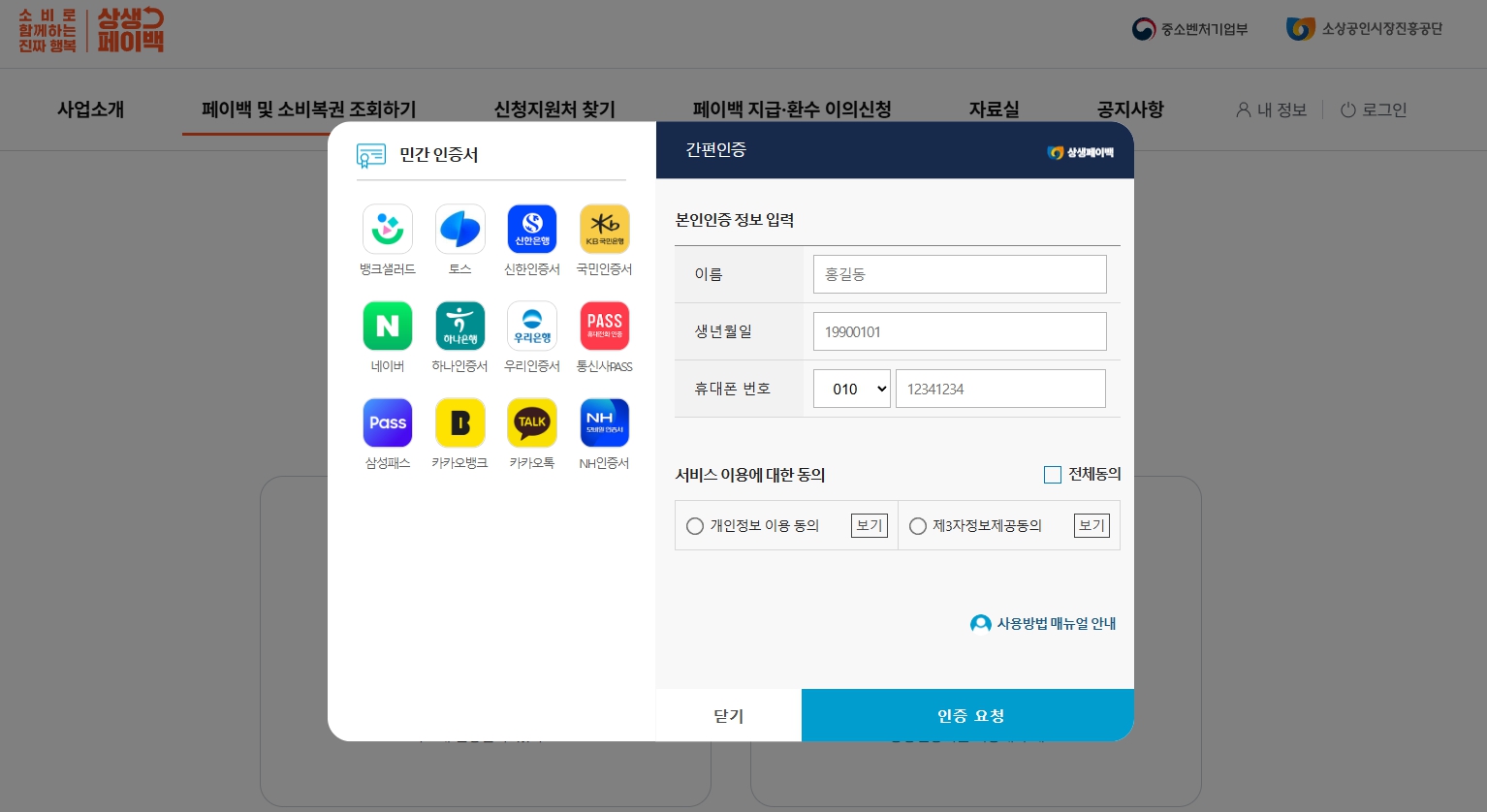This screenshot has height=812, width=1487.
Task: Select the 하나인증서 icon
Action: pyautogui.click(x=460, y=326)
